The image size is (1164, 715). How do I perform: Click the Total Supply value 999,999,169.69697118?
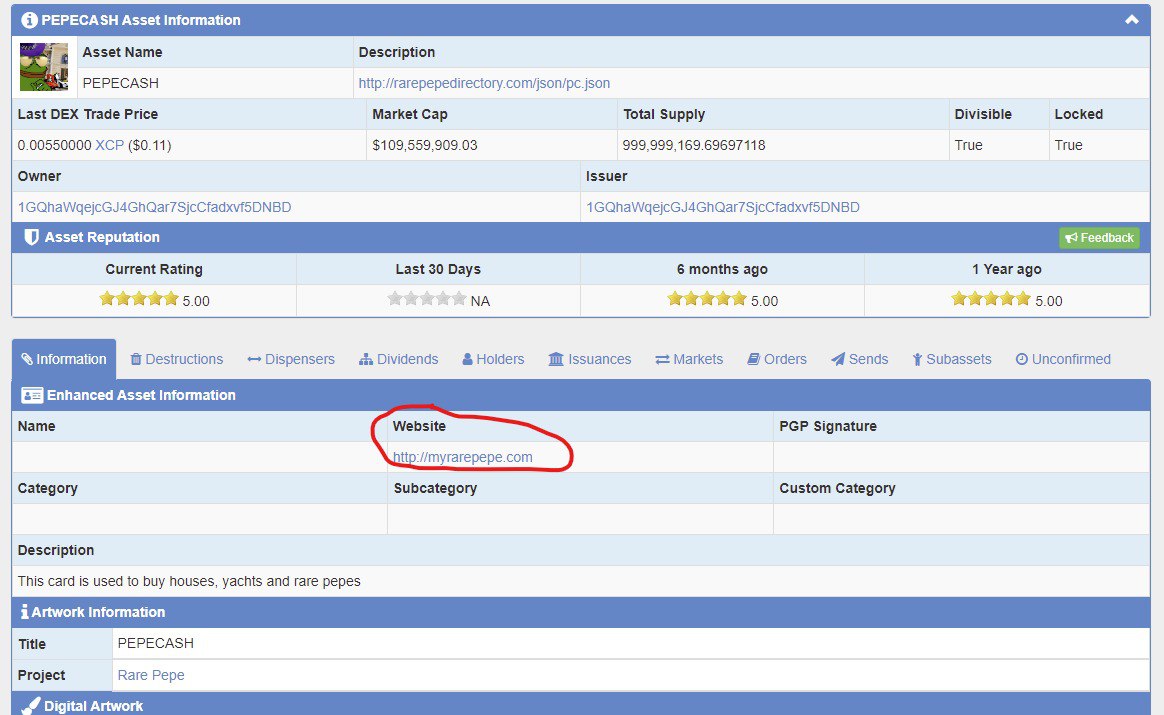[693, 145]
